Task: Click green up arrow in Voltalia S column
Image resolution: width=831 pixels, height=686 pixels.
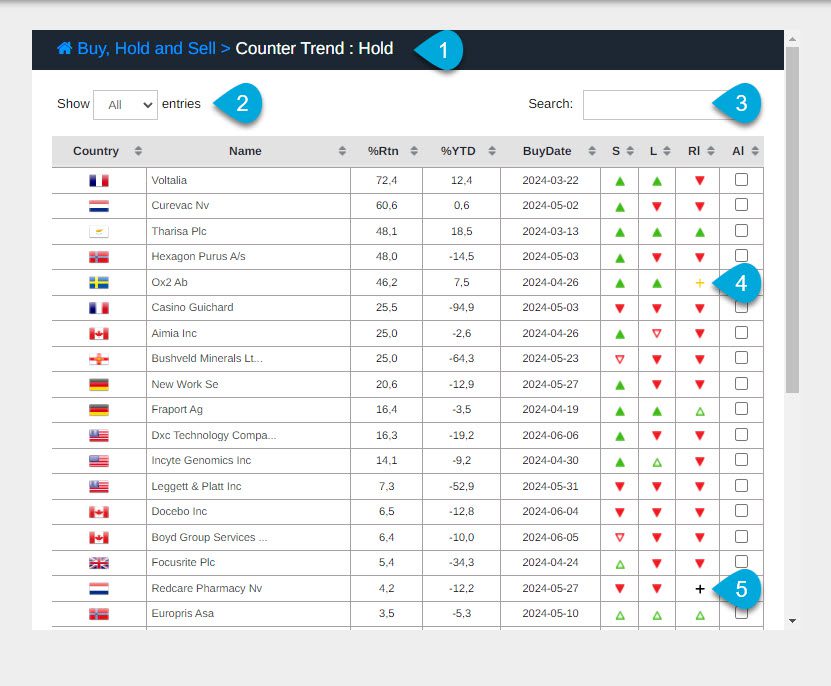Action: [620, 181]
